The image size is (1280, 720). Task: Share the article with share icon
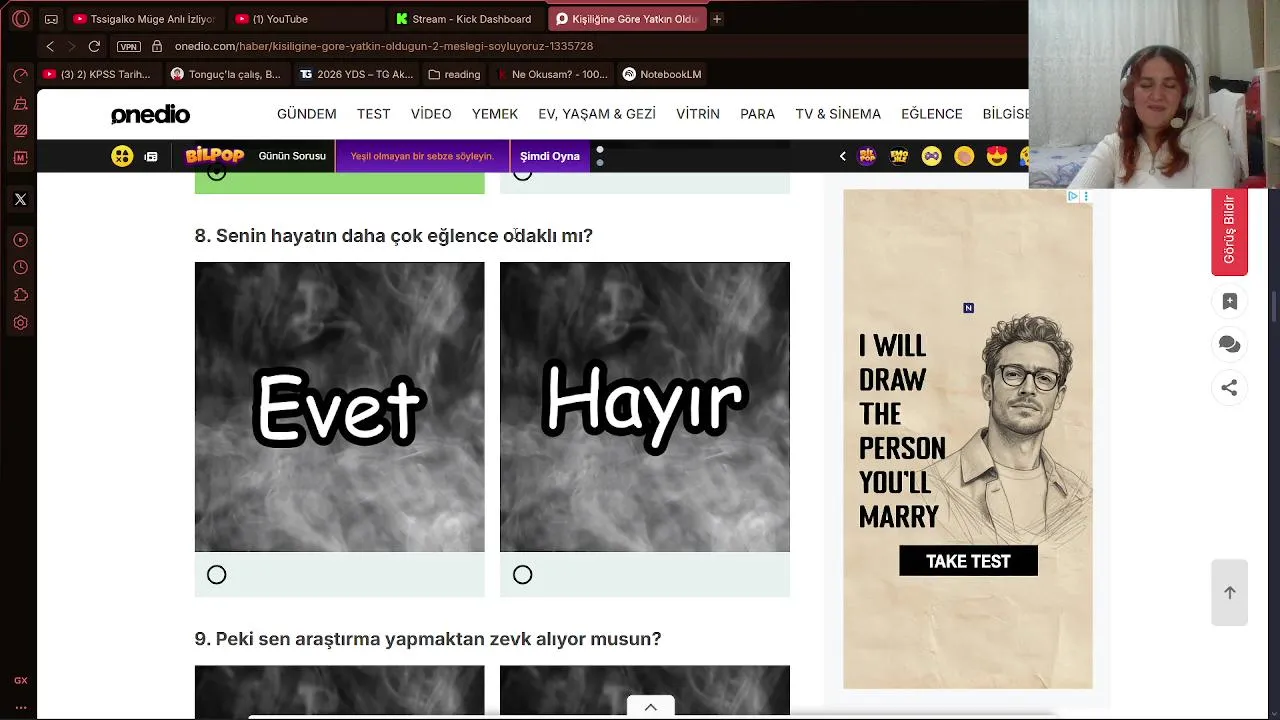click(1230, 387)
